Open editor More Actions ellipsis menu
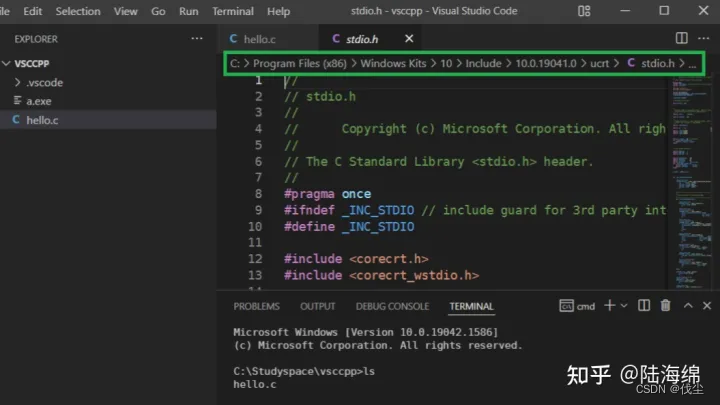 [x=703, y=39]
